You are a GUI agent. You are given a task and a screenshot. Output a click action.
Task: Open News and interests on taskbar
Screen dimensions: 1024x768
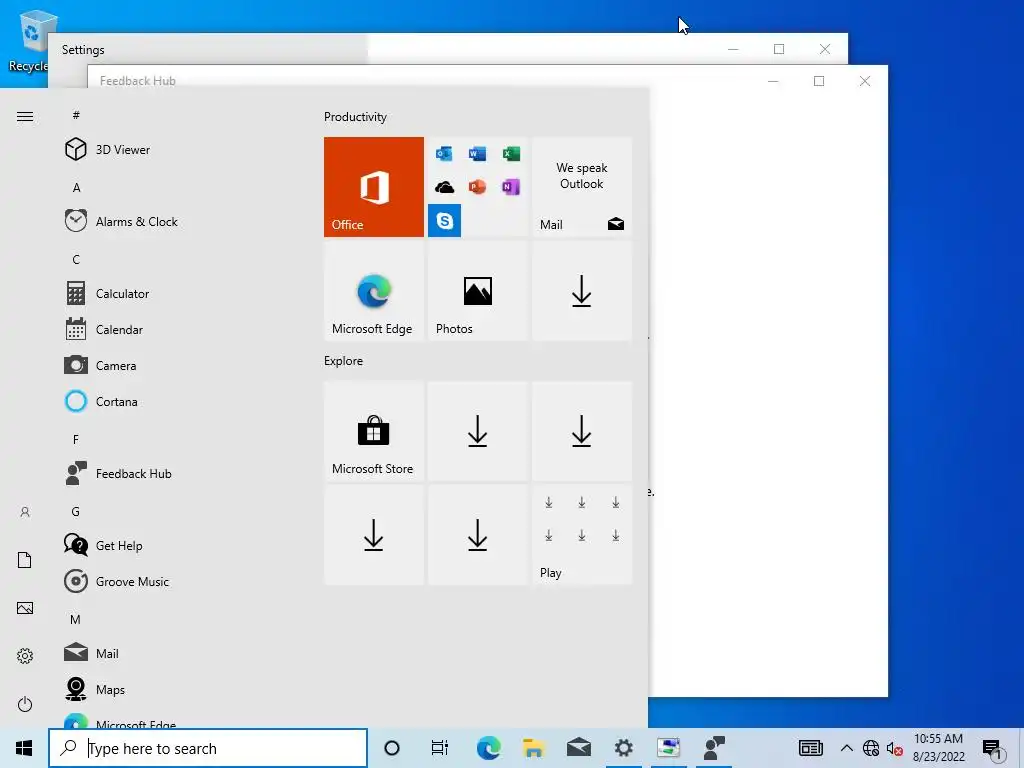tap(810, 748)
